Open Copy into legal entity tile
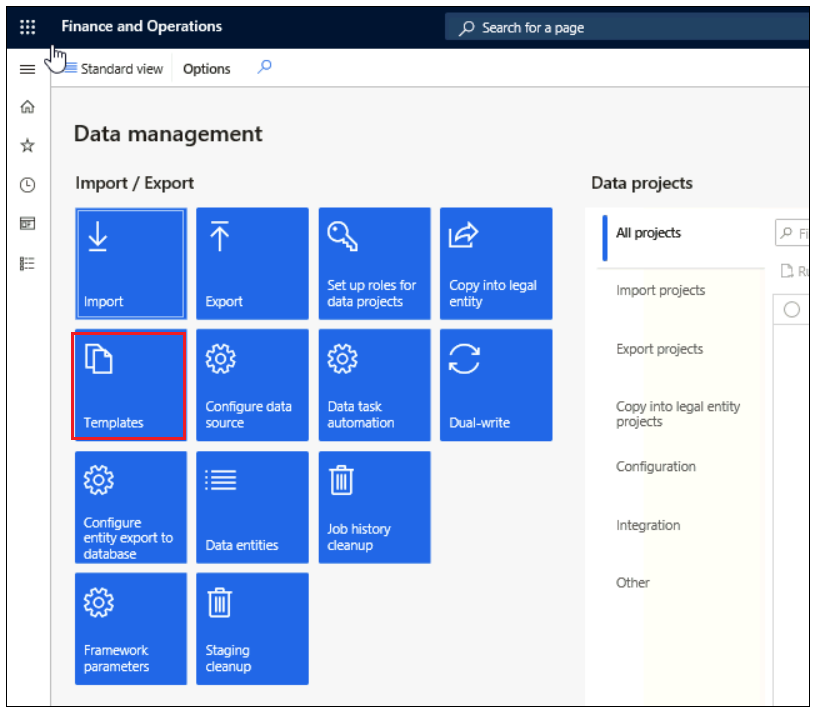Image resolution: width=818 pixels, height=710 pixels. pos(496,263)
